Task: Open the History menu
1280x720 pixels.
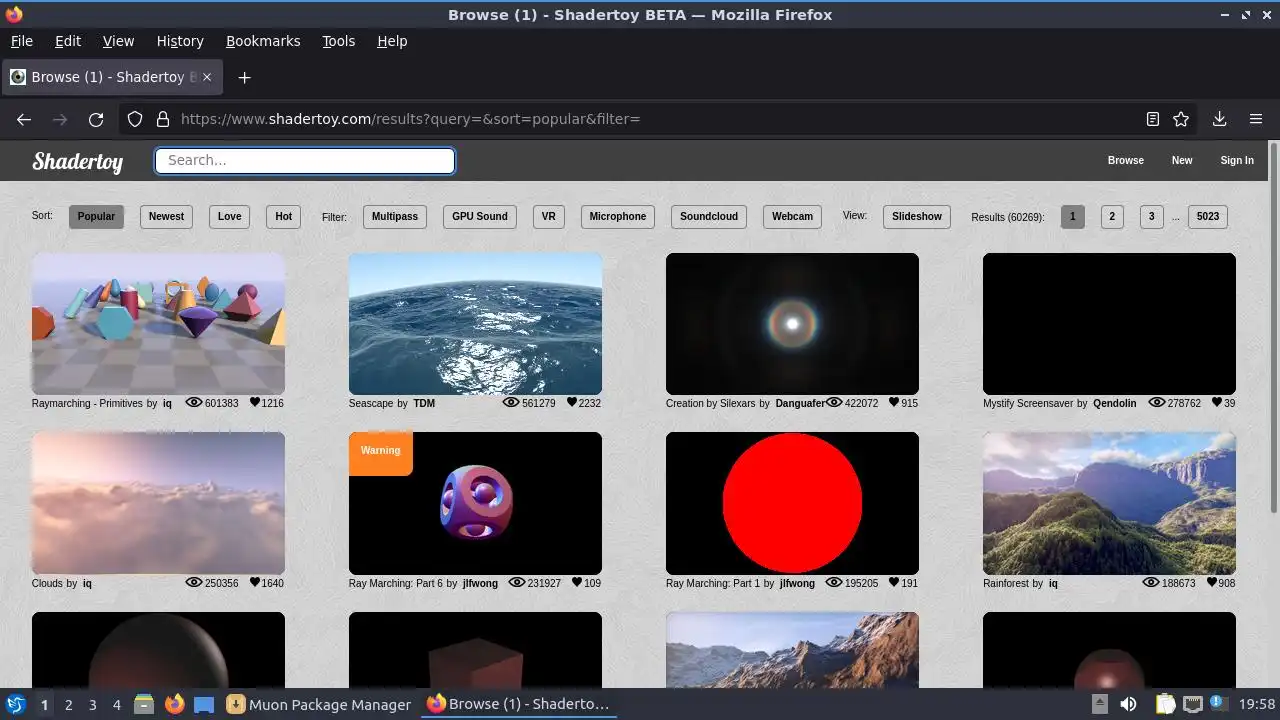Action: [180, 41]
